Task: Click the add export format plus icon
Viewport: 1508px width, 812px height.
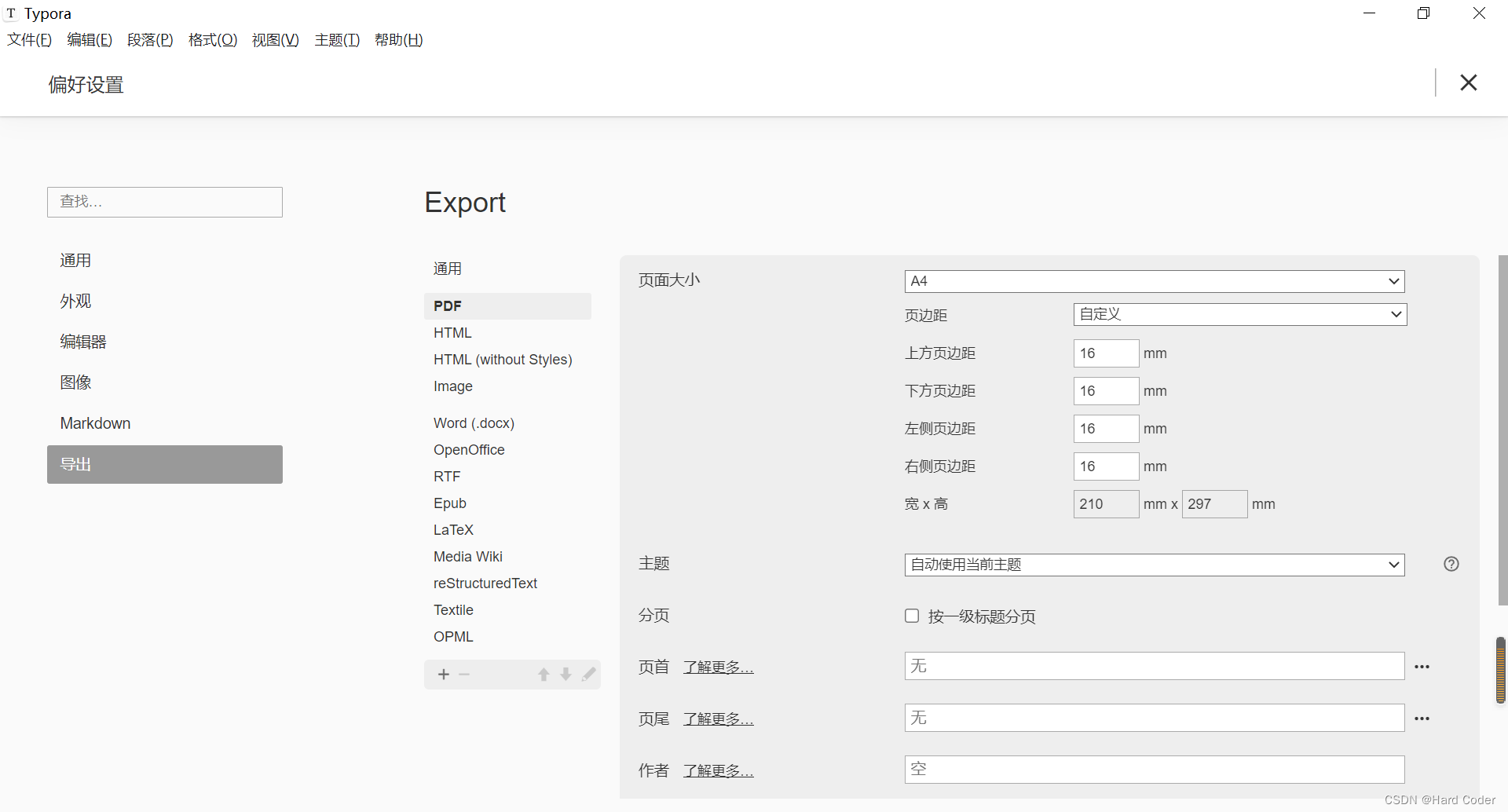Action: pyautogui.click(x=444, y=675)
